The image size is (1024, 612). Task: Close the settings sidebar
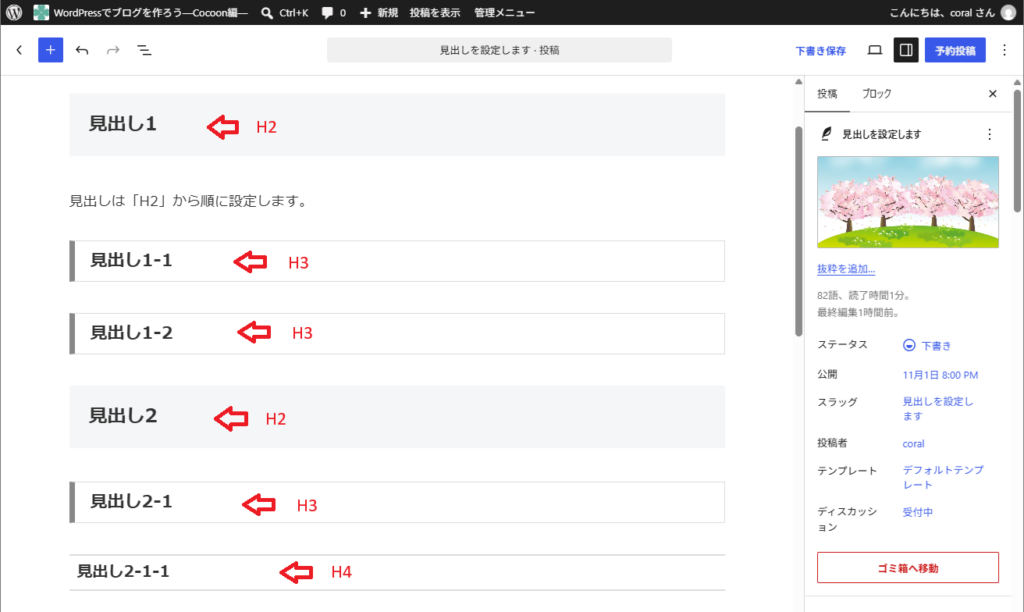tap(993, 94)
